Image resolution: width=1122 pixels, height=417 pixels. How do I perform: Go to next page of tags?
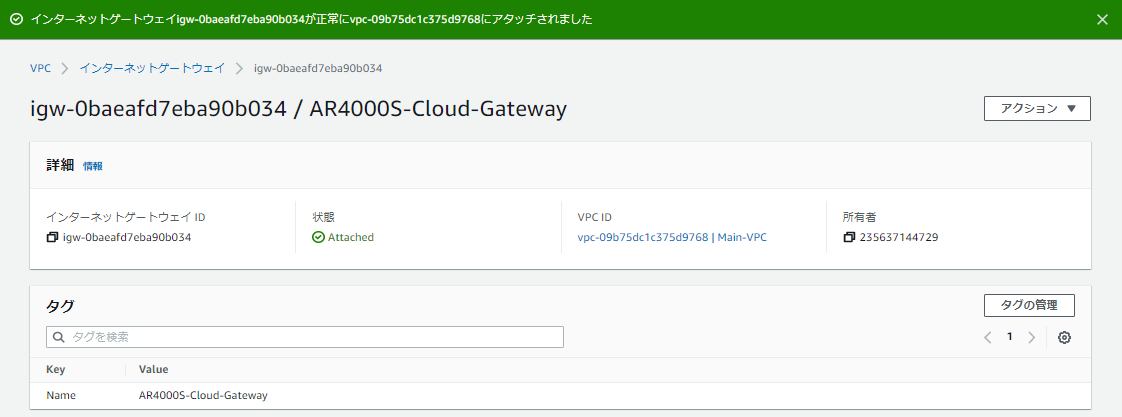click(x=1031, y=338)
